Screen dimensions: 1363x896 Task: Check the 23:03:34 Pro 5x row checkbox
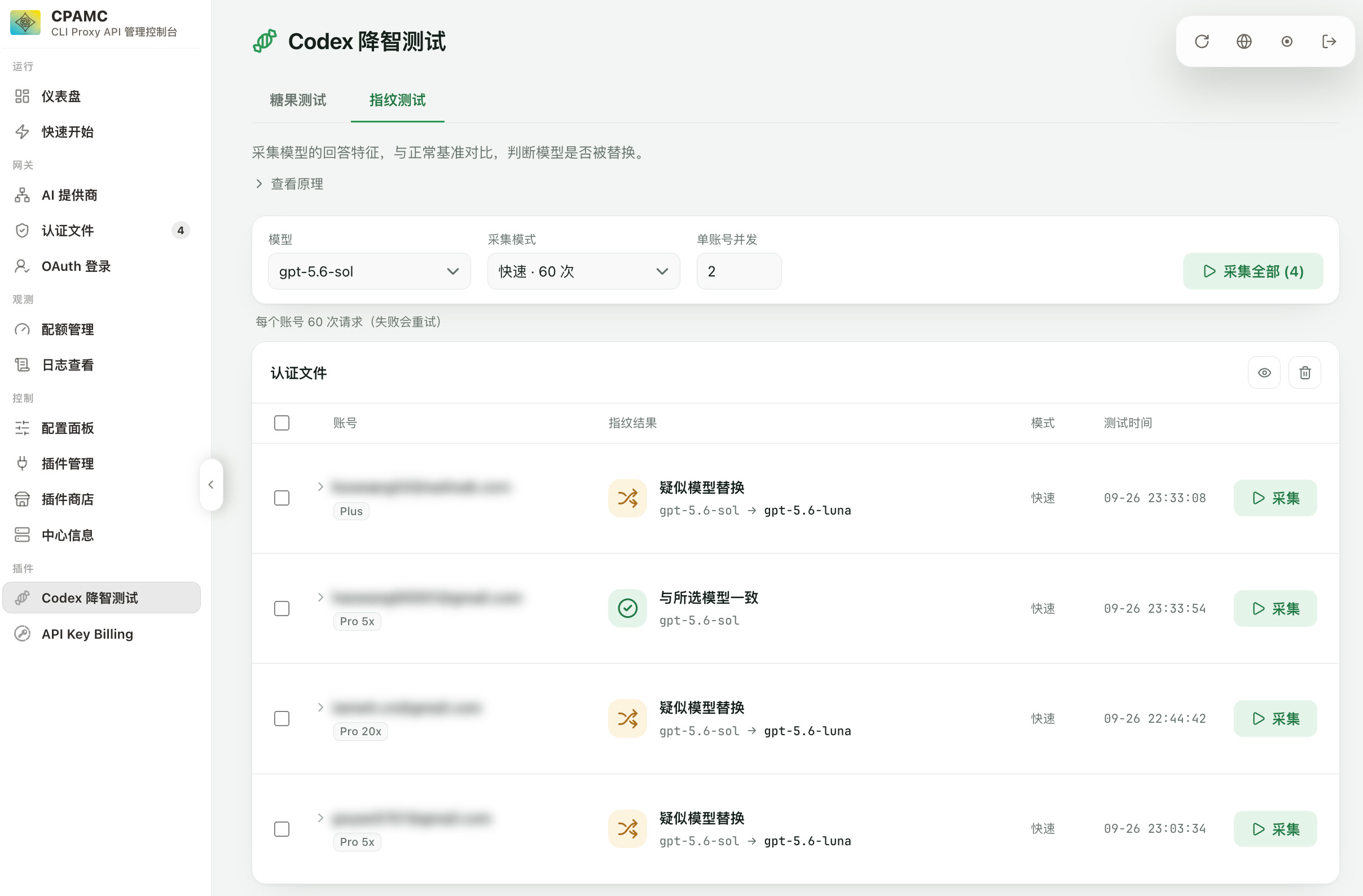pyautogui.click(x=282, y=829)
